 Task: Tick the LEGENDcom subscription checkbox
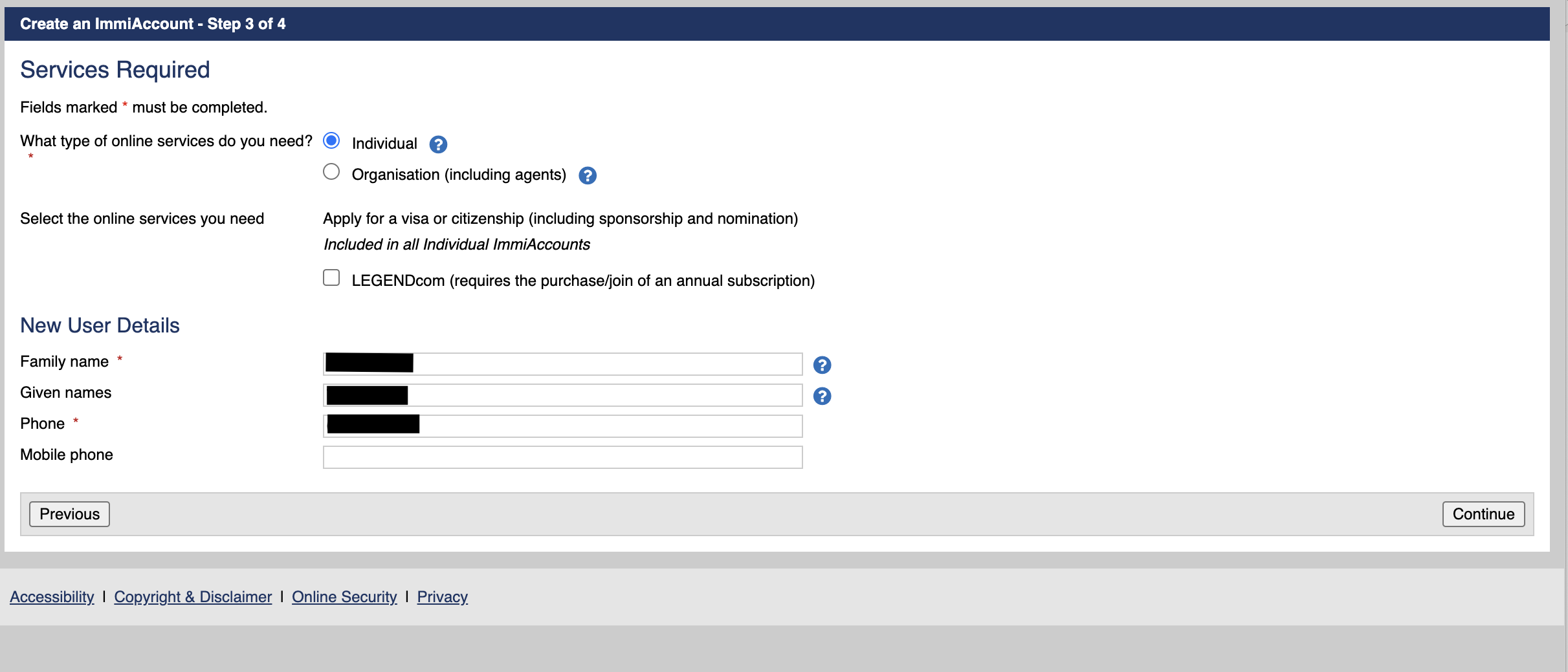pos(331,277)
